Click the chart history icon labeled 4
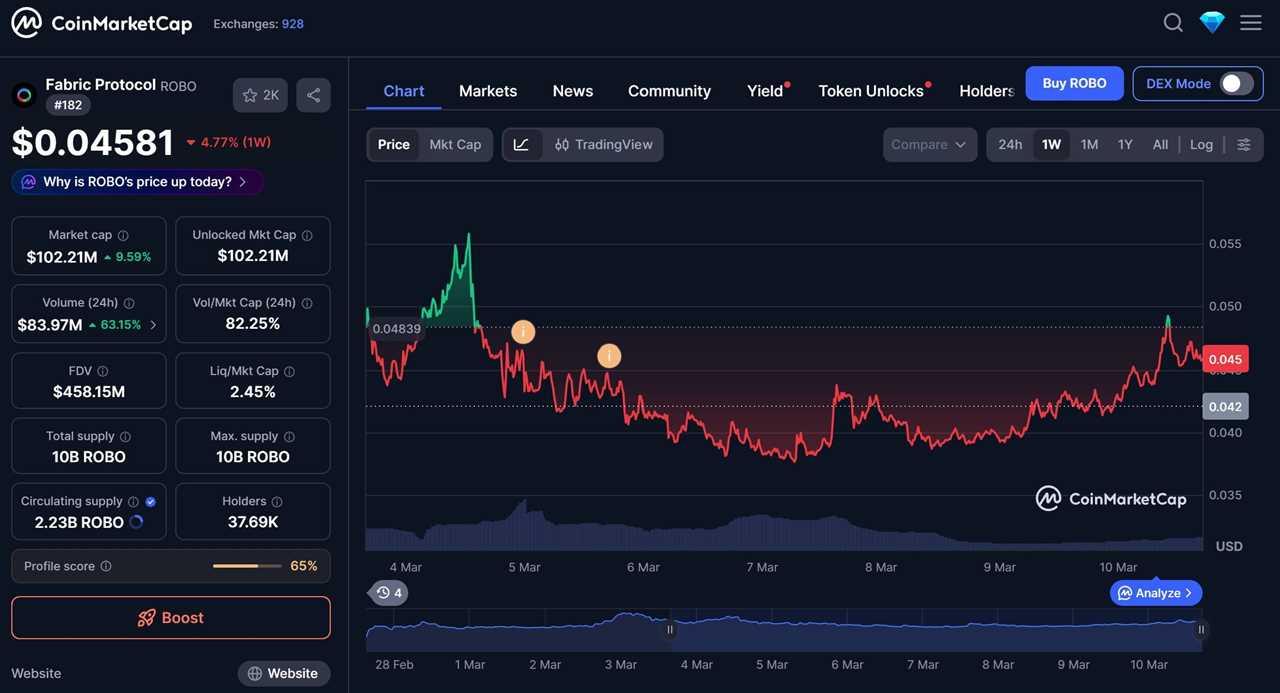The image size is (1280, 693). 388,592
